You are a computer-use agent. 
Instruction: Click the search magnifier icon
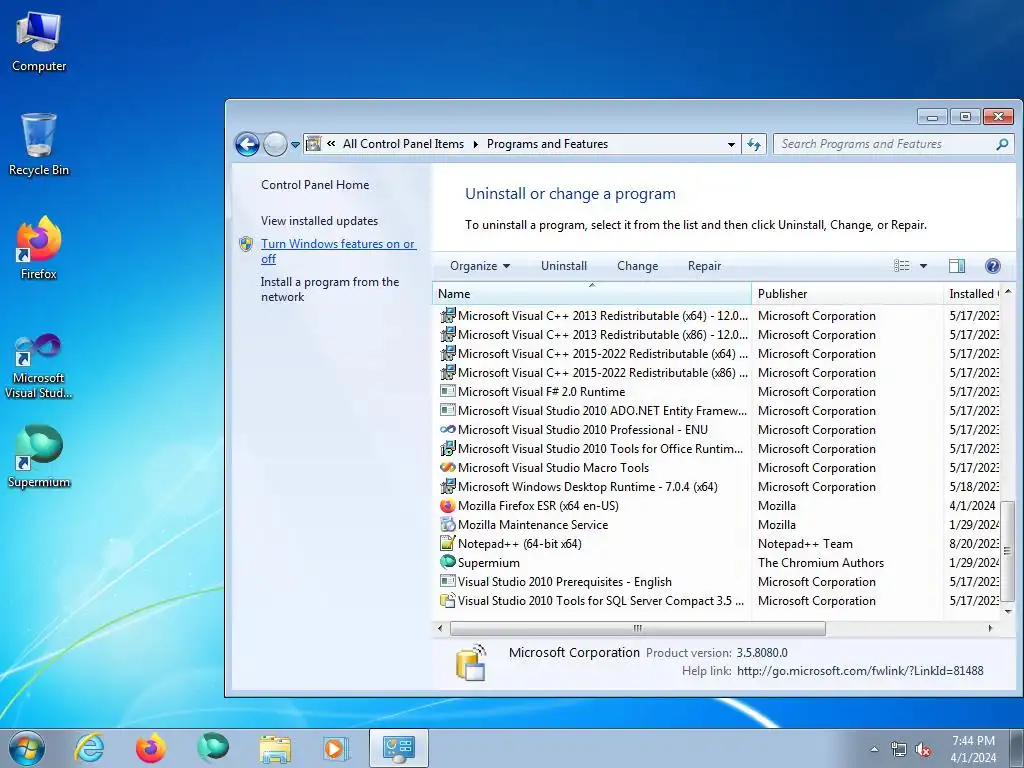pyautogui.click(x=1002, y=144)
